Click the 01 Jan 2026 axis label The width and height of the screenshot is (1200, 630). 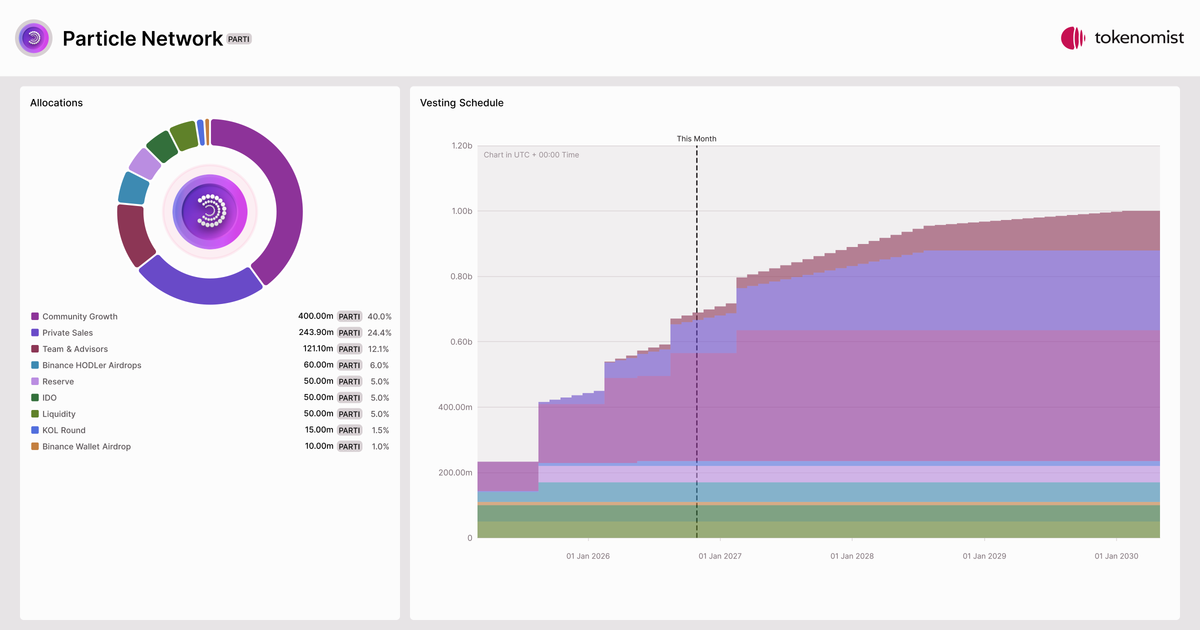point(588,556)
